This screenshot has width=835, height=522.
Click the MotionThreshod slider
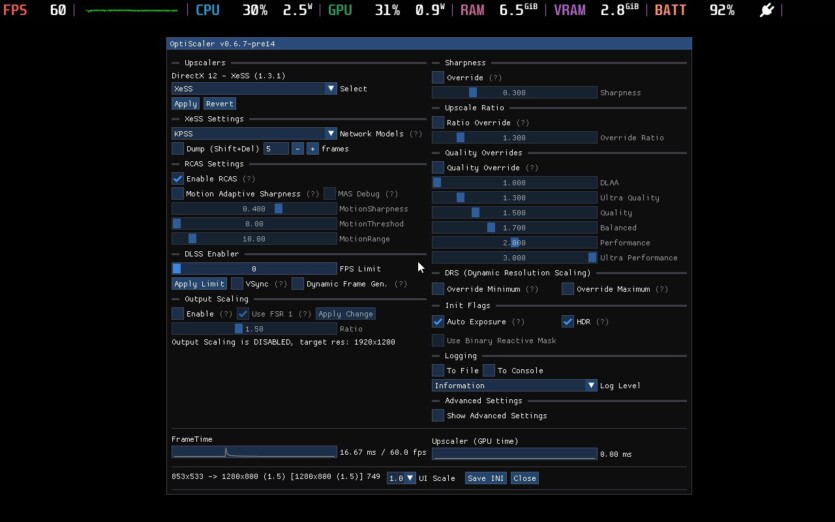click(254, 224)
